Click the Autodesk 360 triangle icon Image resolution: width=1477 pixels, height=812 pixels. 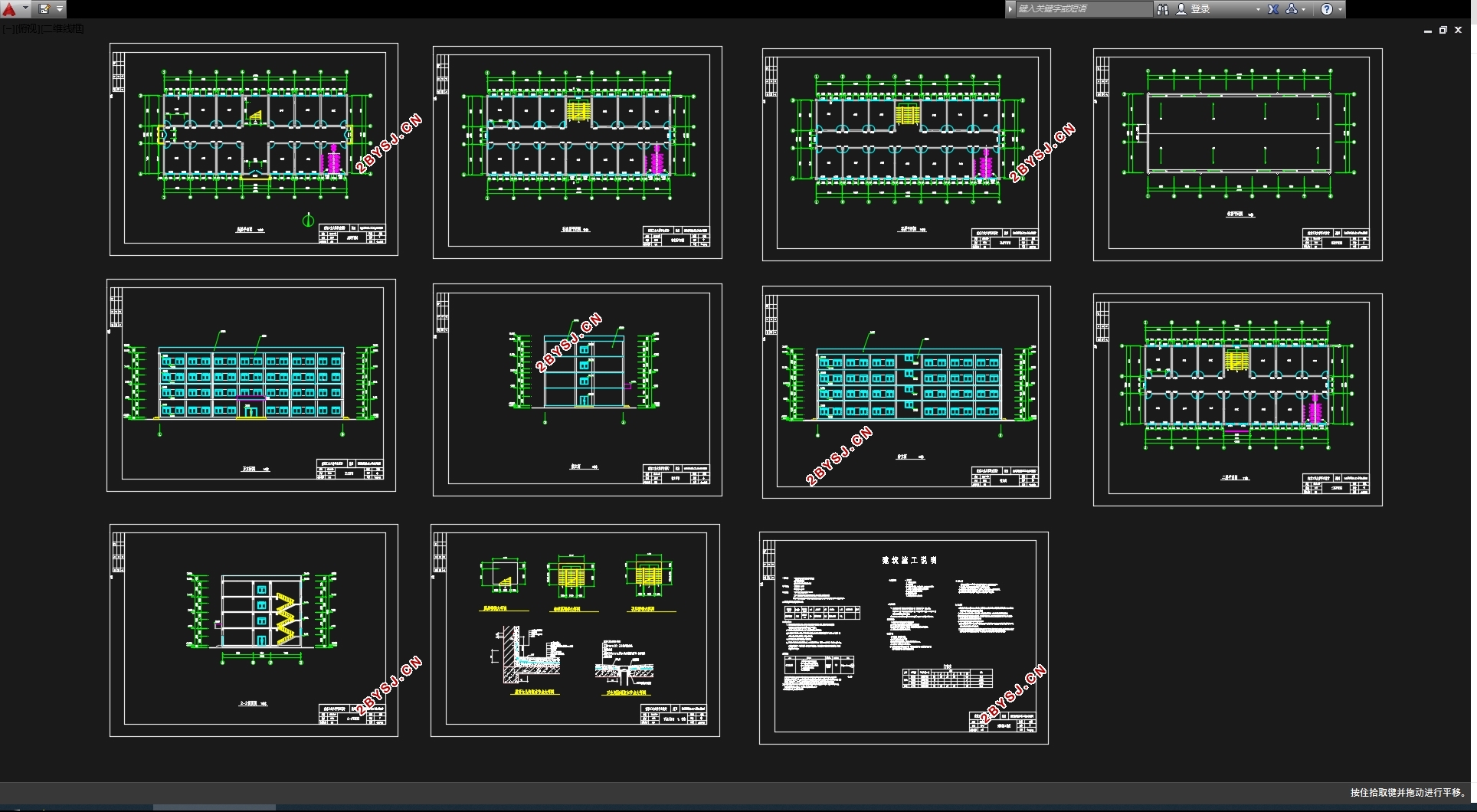[1292, 9]
